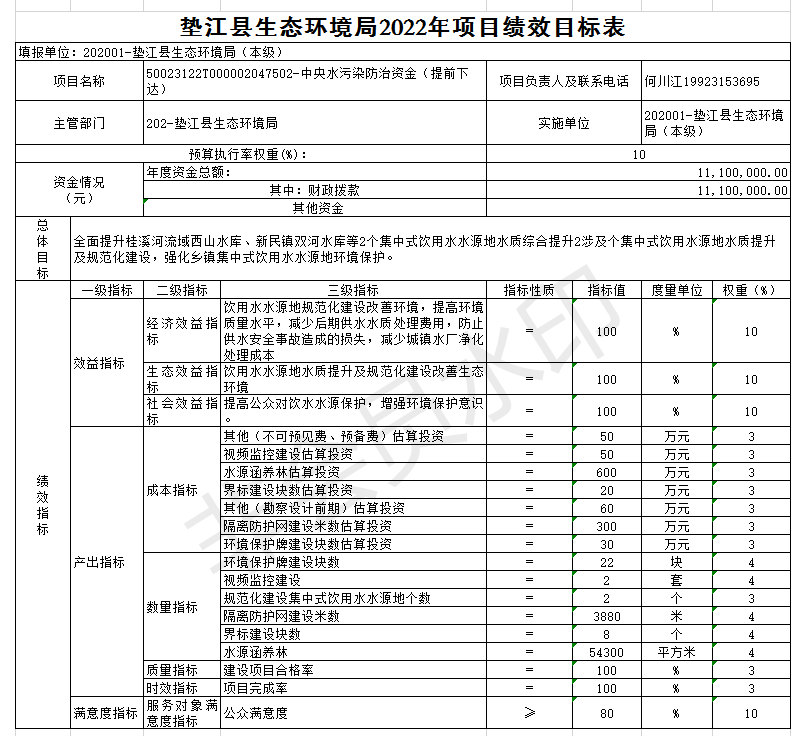Select the 填报单位 row text

click(151, 52)
